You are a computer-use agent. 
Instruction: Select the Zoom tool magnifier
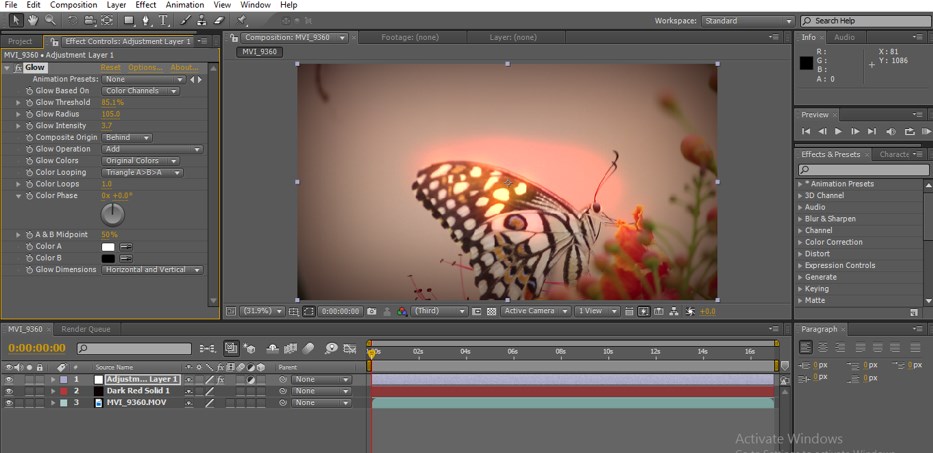coord(50,20)
